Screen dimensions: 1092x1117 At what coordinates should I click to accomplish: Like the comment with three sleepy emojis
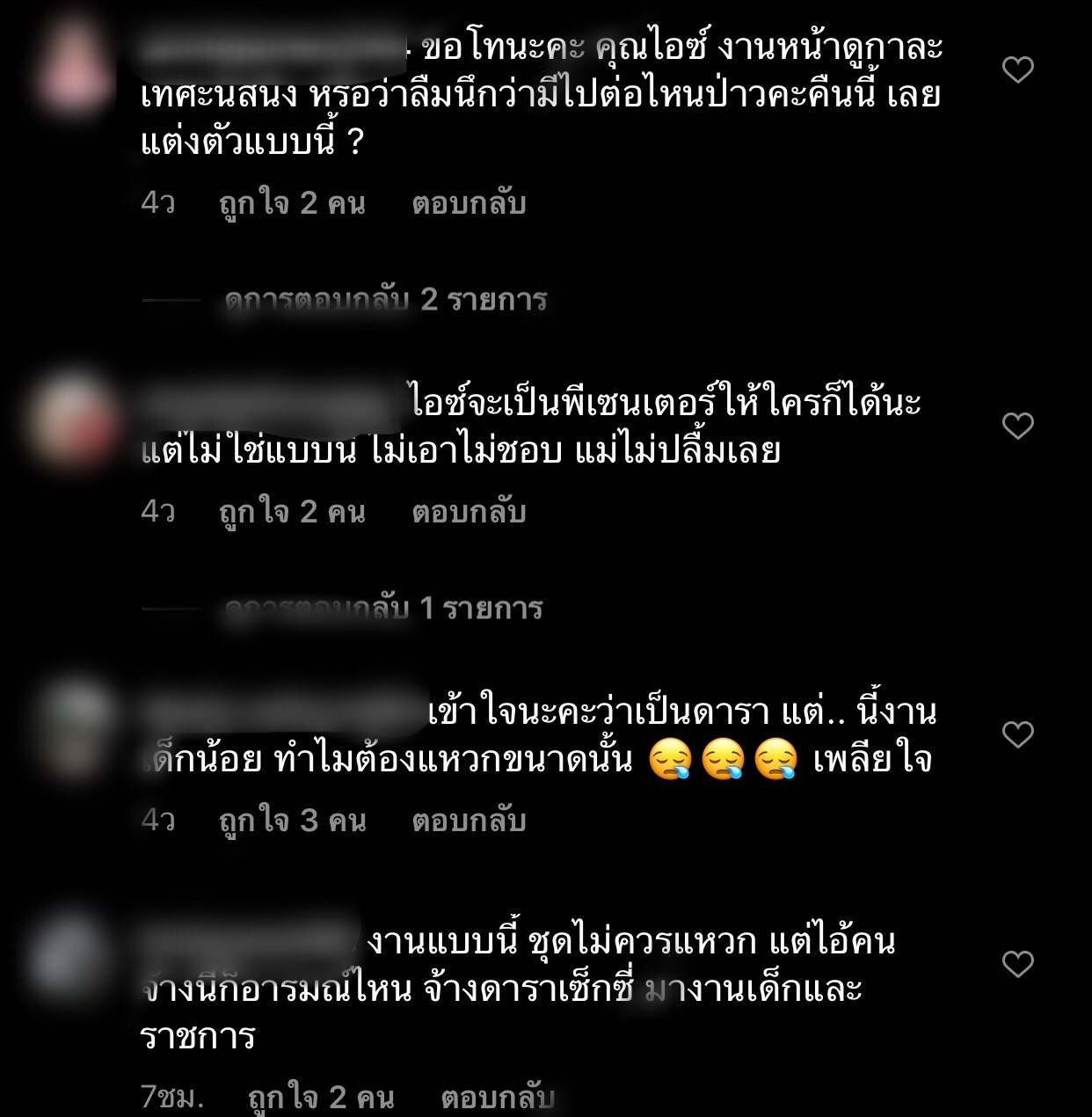pos(1018,734)
